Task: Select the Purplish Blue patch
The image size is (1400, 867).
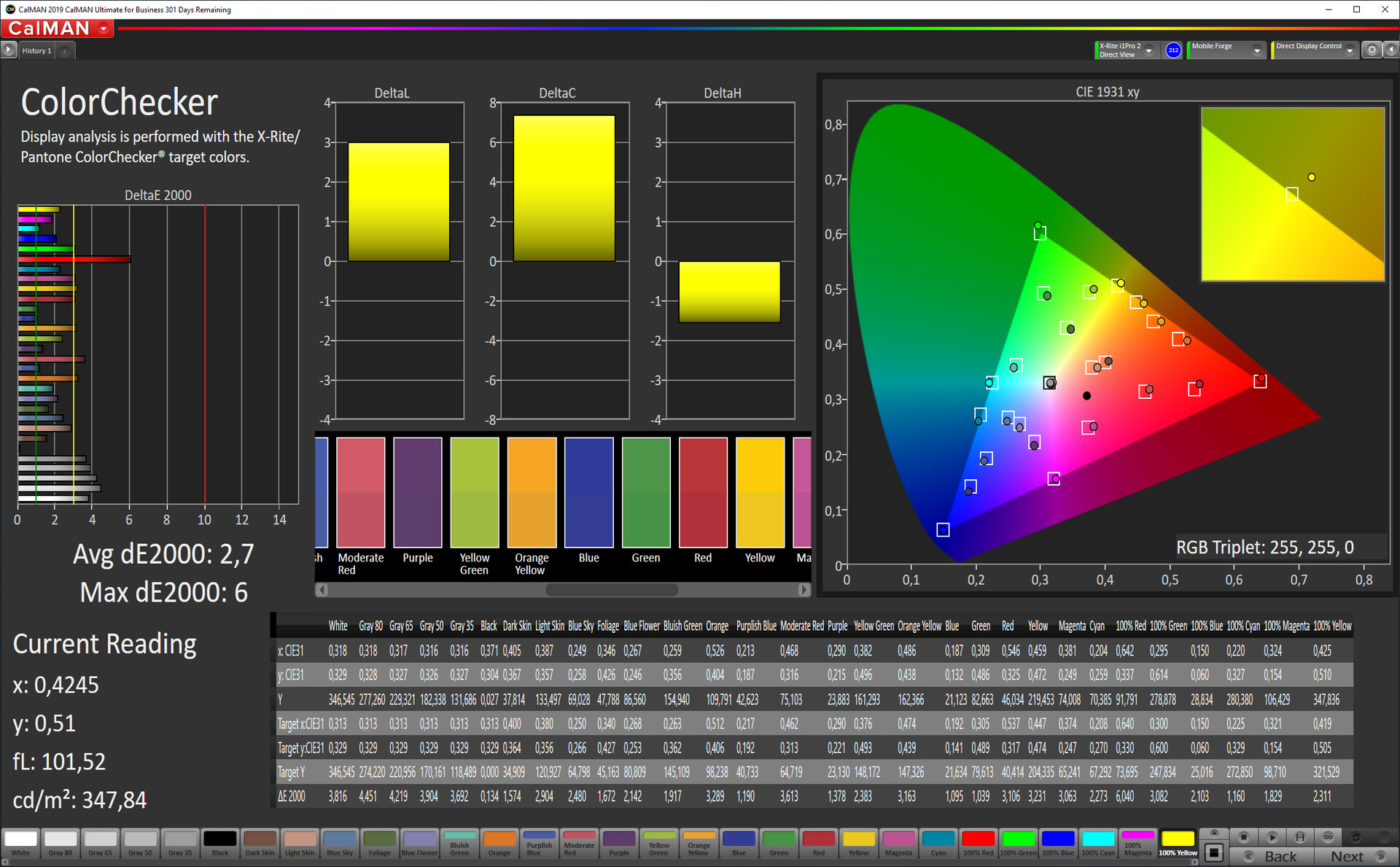Action: tap(540, 843)
